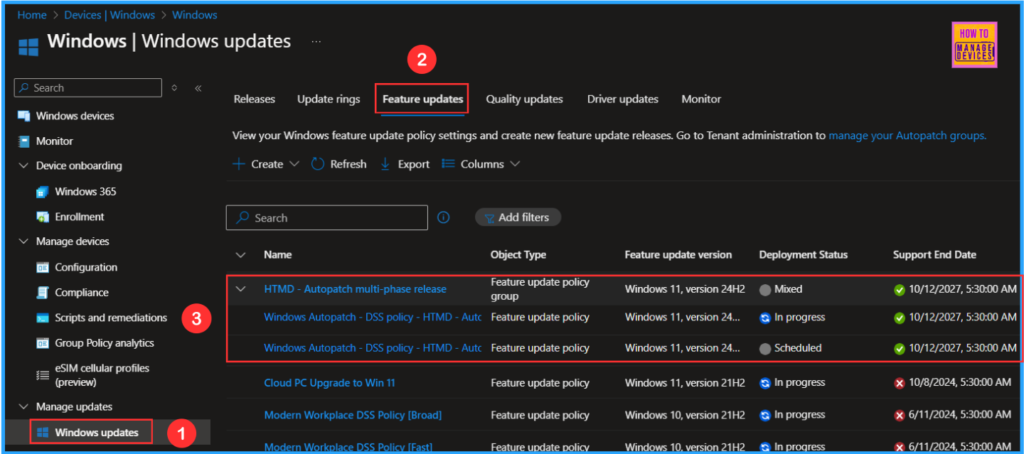This screenshot has width=1024, height=454.
Task: Click the Configuration icon in sidebar
Action: (42, 267)
